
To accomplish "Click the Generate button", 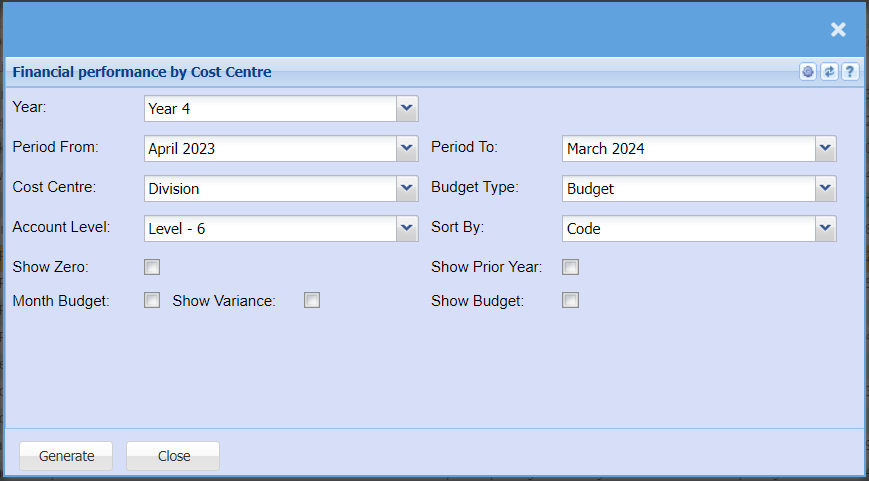I will [66, 456].
